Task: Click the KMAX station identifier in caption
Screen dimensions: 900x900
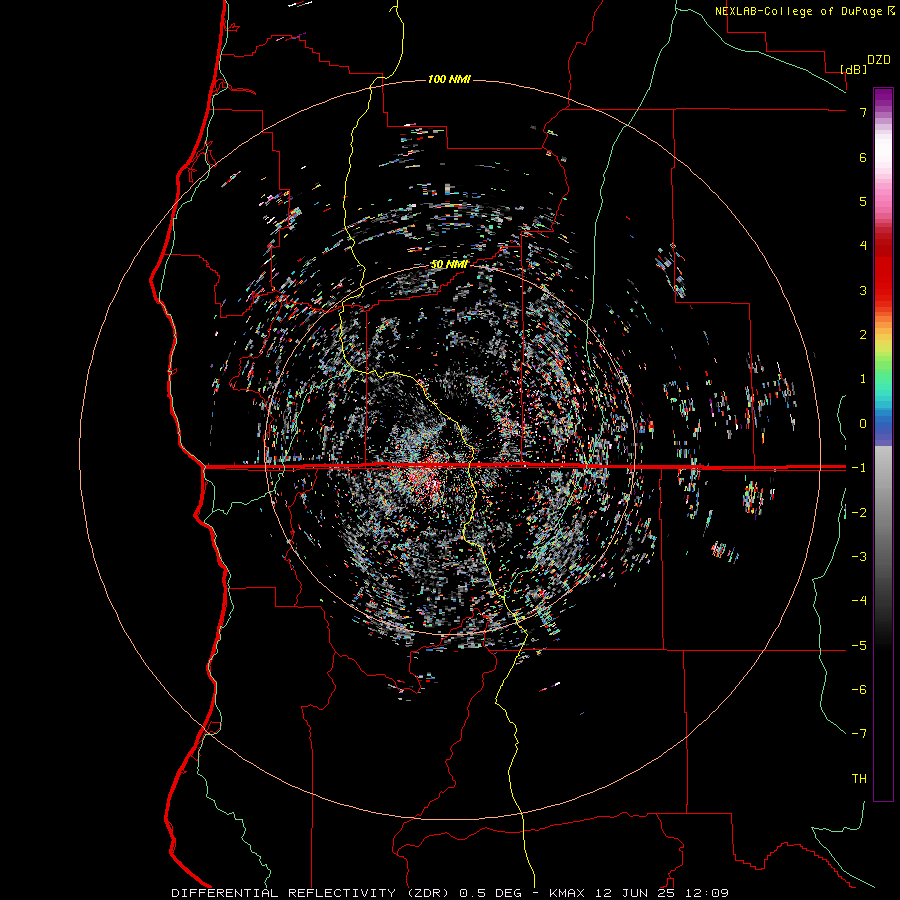Action: click(x=567, y=893)
